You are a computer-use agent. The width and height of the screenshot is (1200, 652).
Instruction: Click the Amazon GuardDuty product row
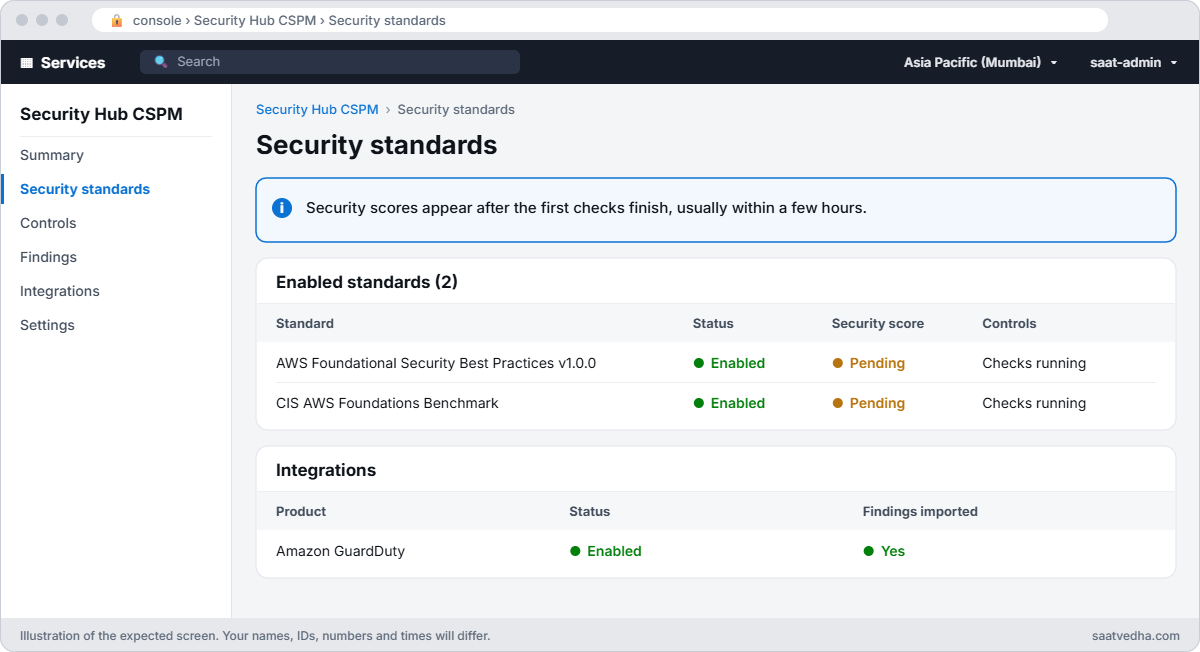tap(716, 551)
